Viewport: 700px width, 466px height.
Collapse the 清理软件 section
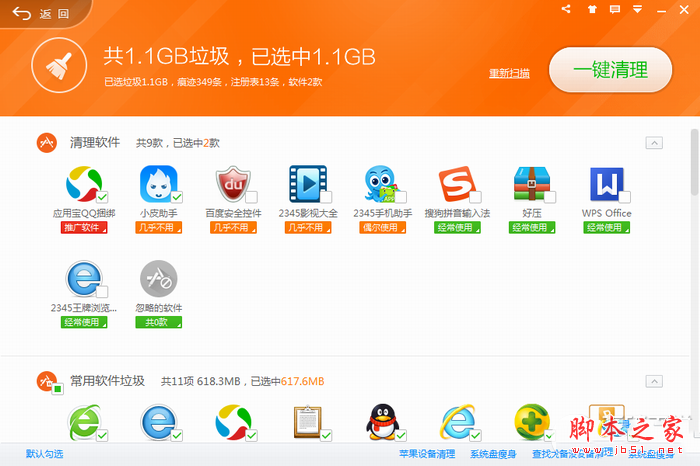654,143
